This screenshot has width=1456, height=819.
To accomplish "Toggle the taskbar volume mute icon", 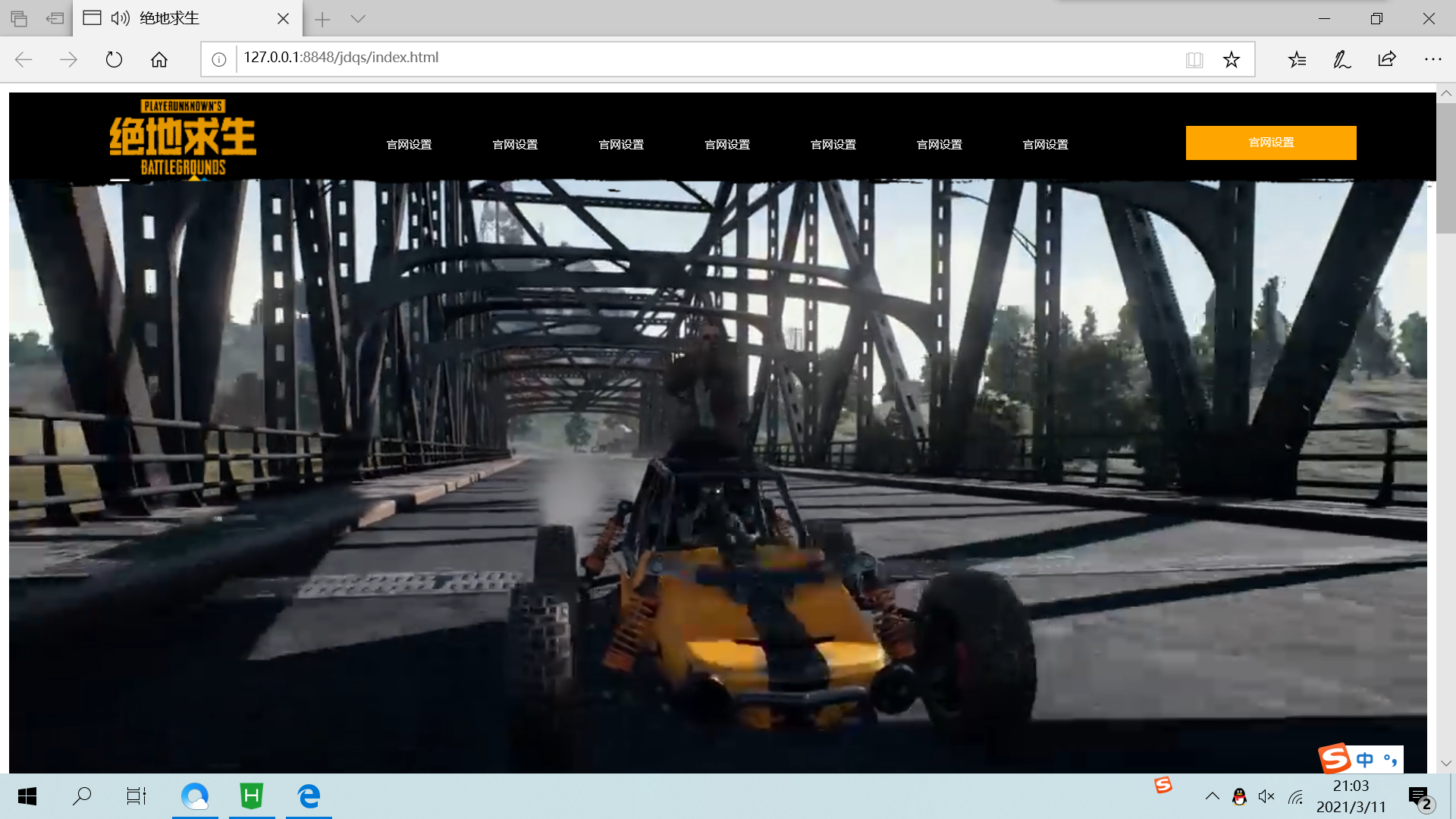I will click(1266, 796).
